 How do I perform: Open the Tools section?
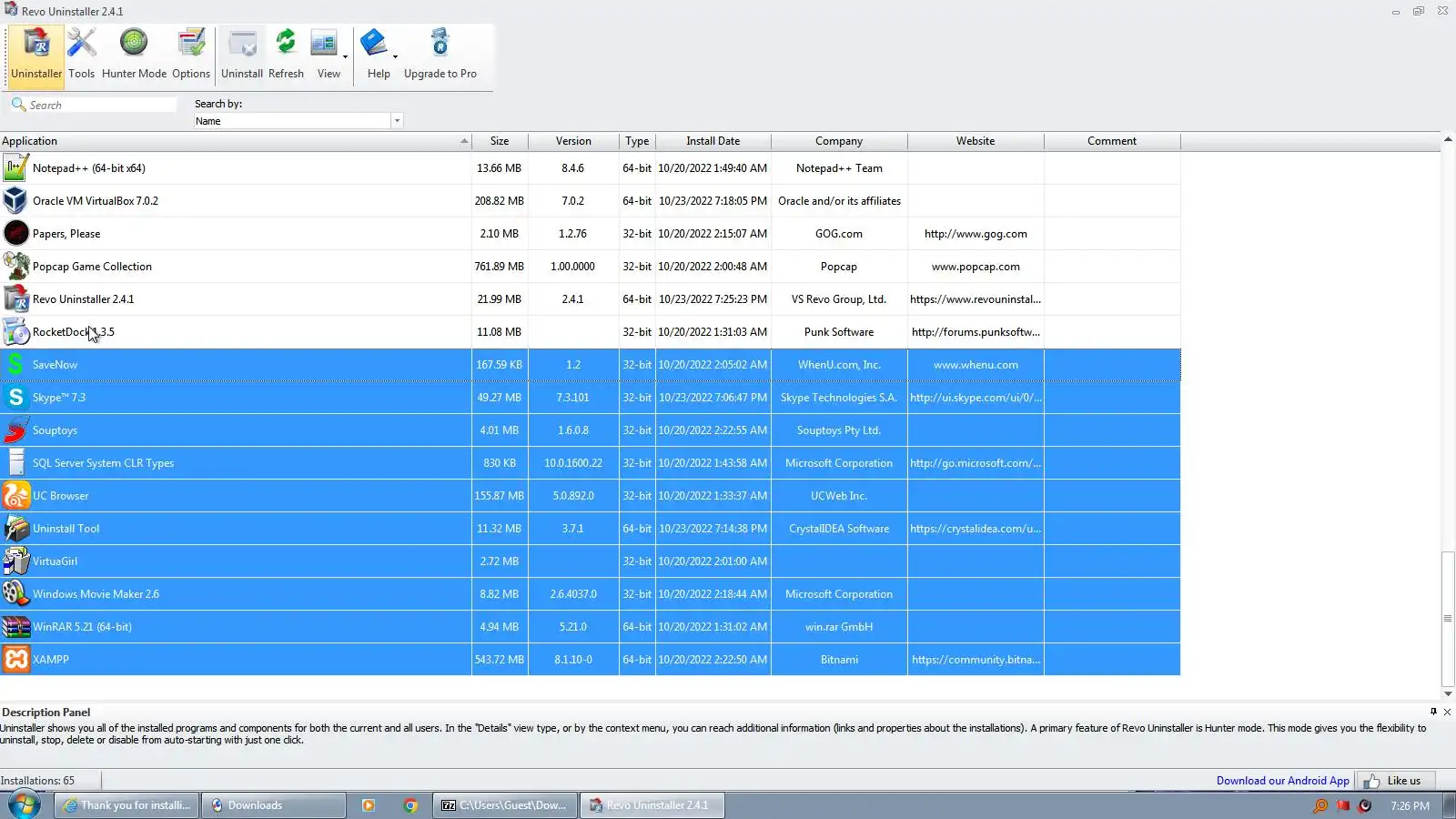(x=81, y=56)
